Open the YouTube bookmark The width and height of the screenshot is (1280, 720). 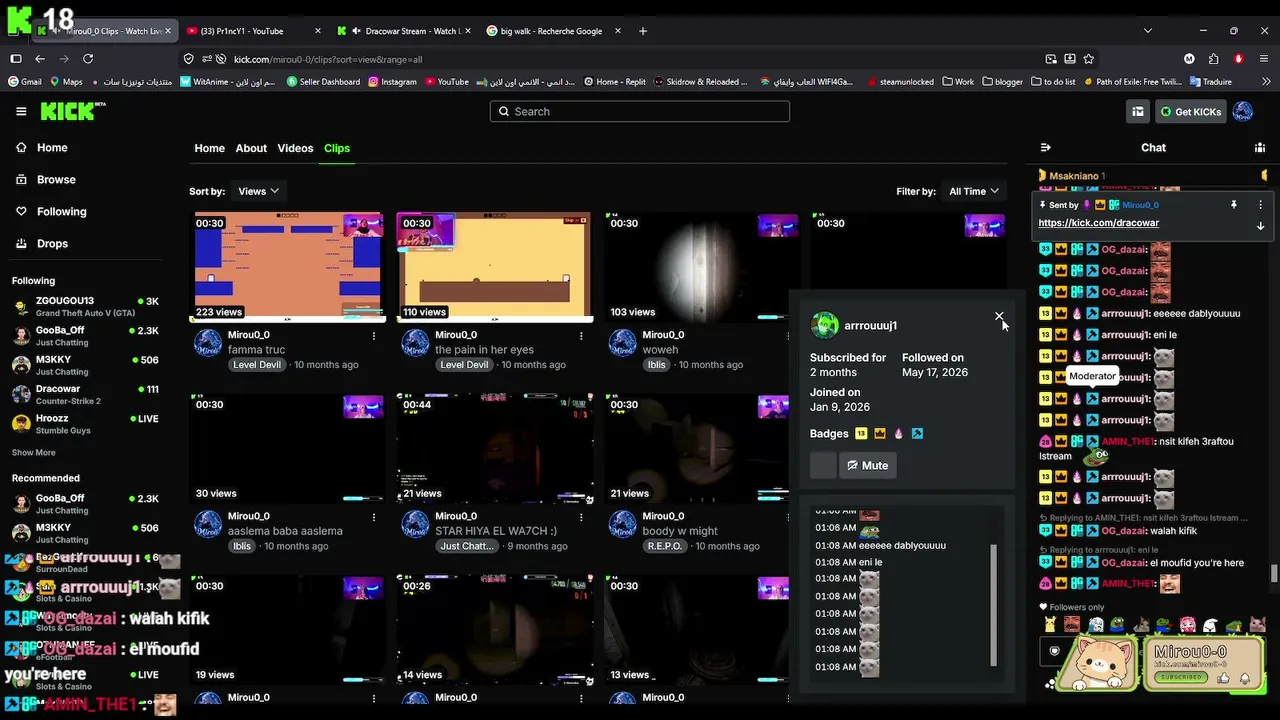446,82
